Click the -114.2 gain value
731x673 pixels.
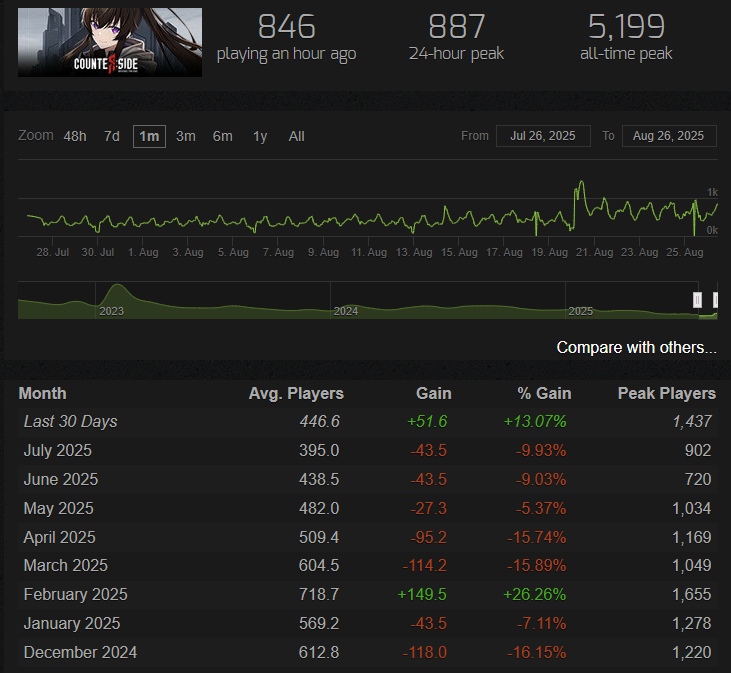point(425,565)
